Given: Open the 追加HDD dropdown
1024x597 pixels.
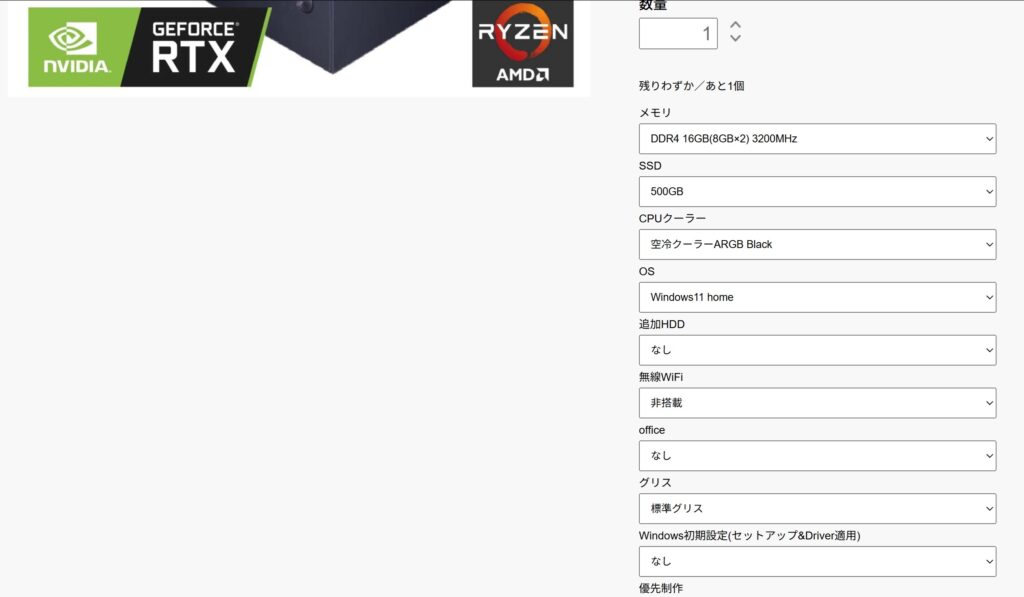Looking at the screenshot, I should point(817,350).
